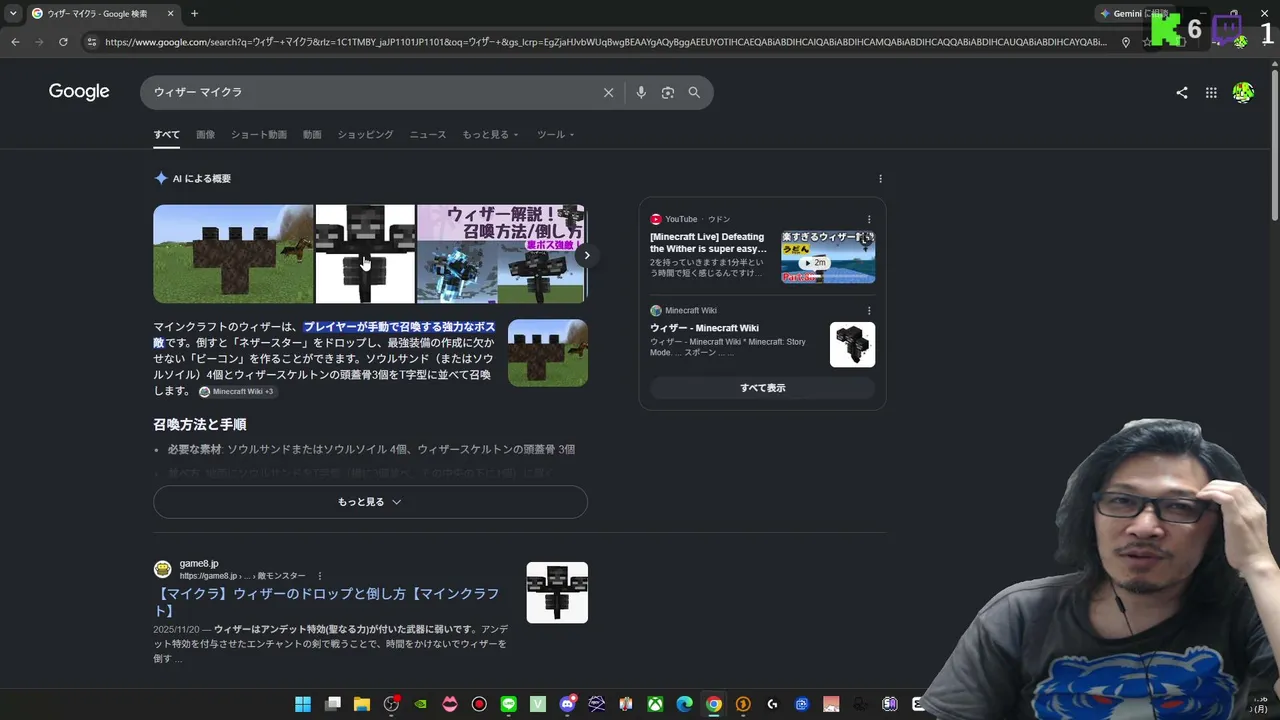Open the Defeating the Wither is super easy video link

click(709, 243)
